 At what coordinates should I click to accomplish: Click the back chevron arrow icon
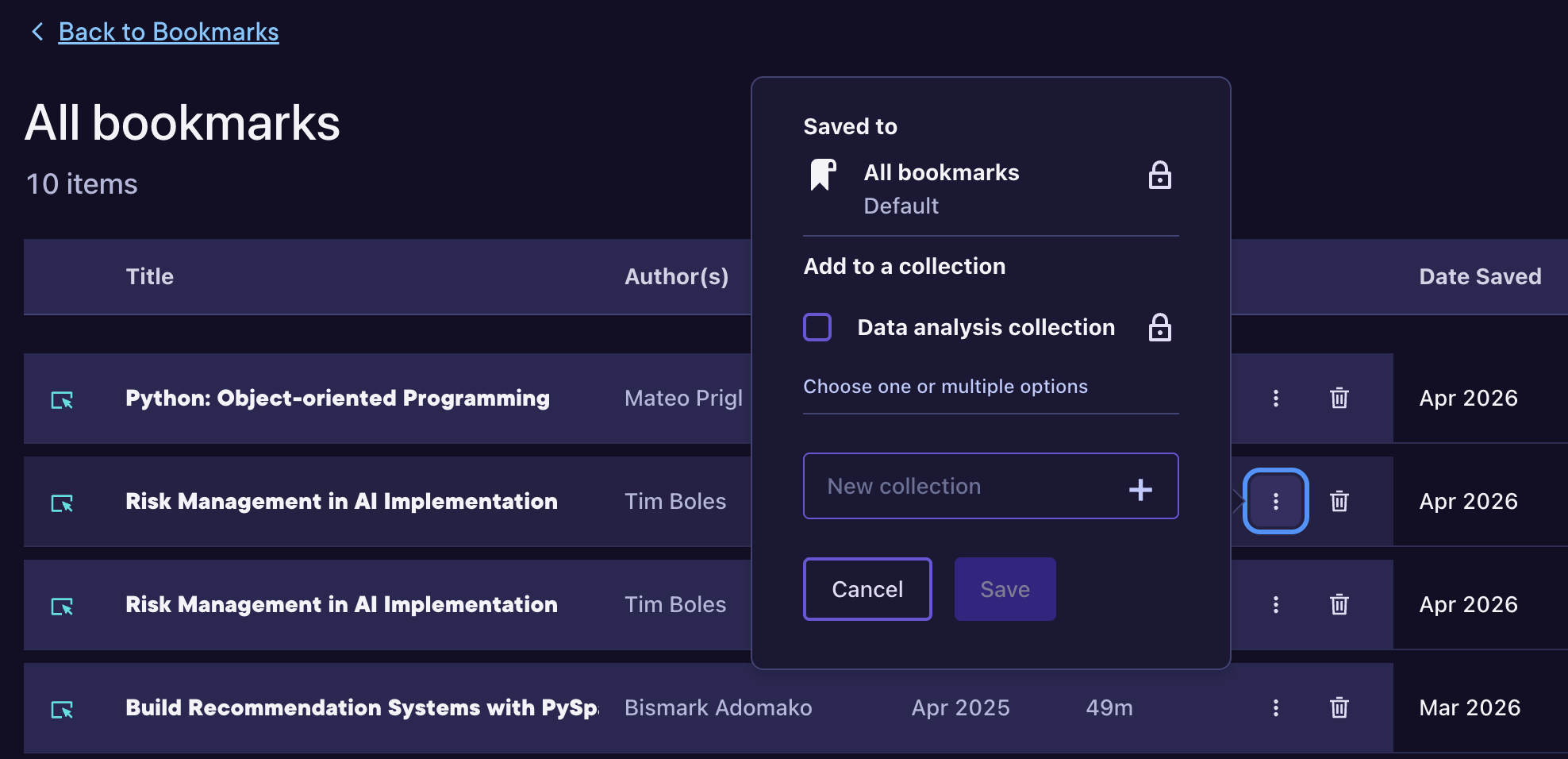pyautogui.click(x=37, y=32)
